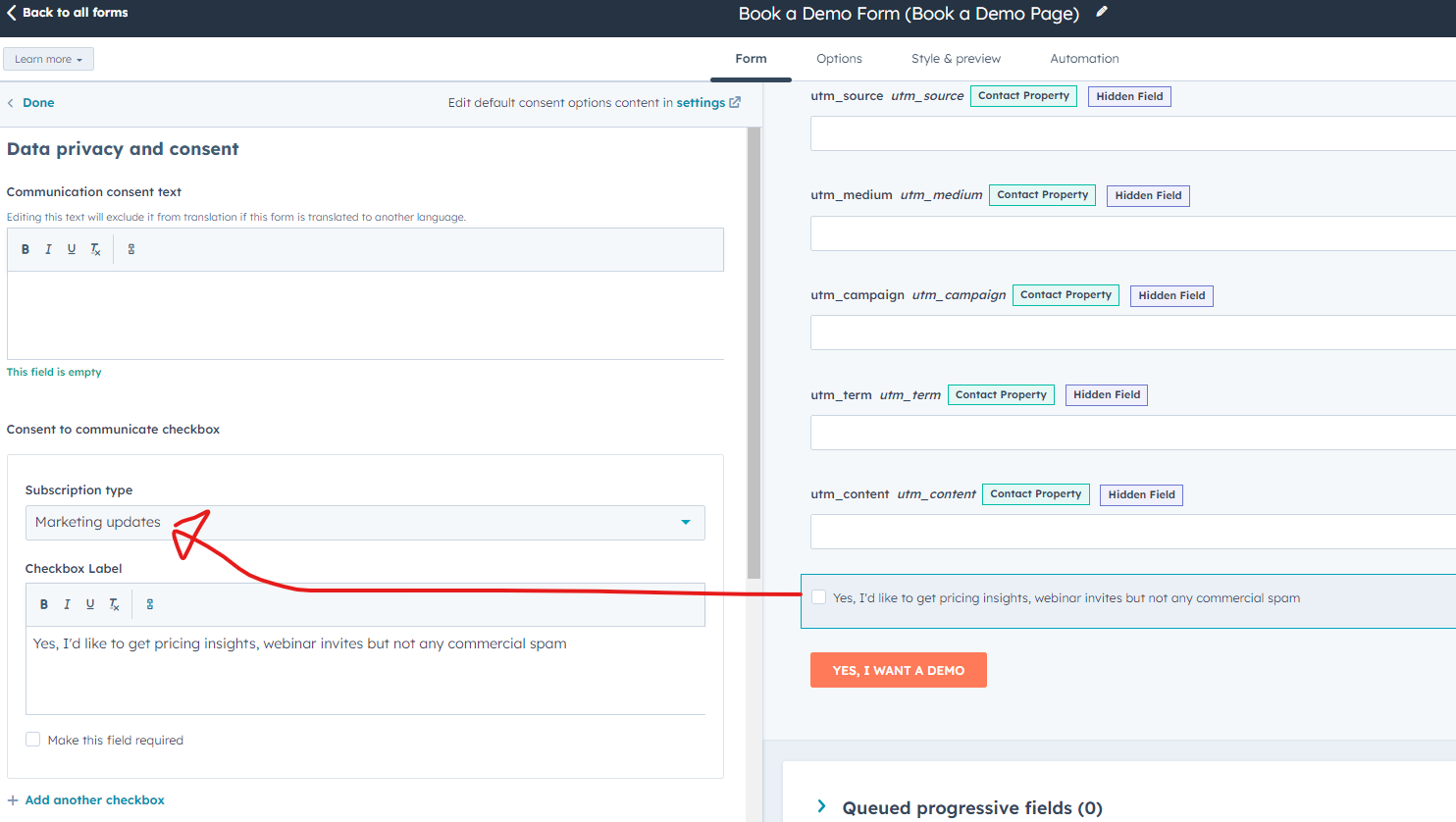This screenshot has height=822, width=1456.
Task: Open the Learn more dropdown
Action: [x=48, y=59]
